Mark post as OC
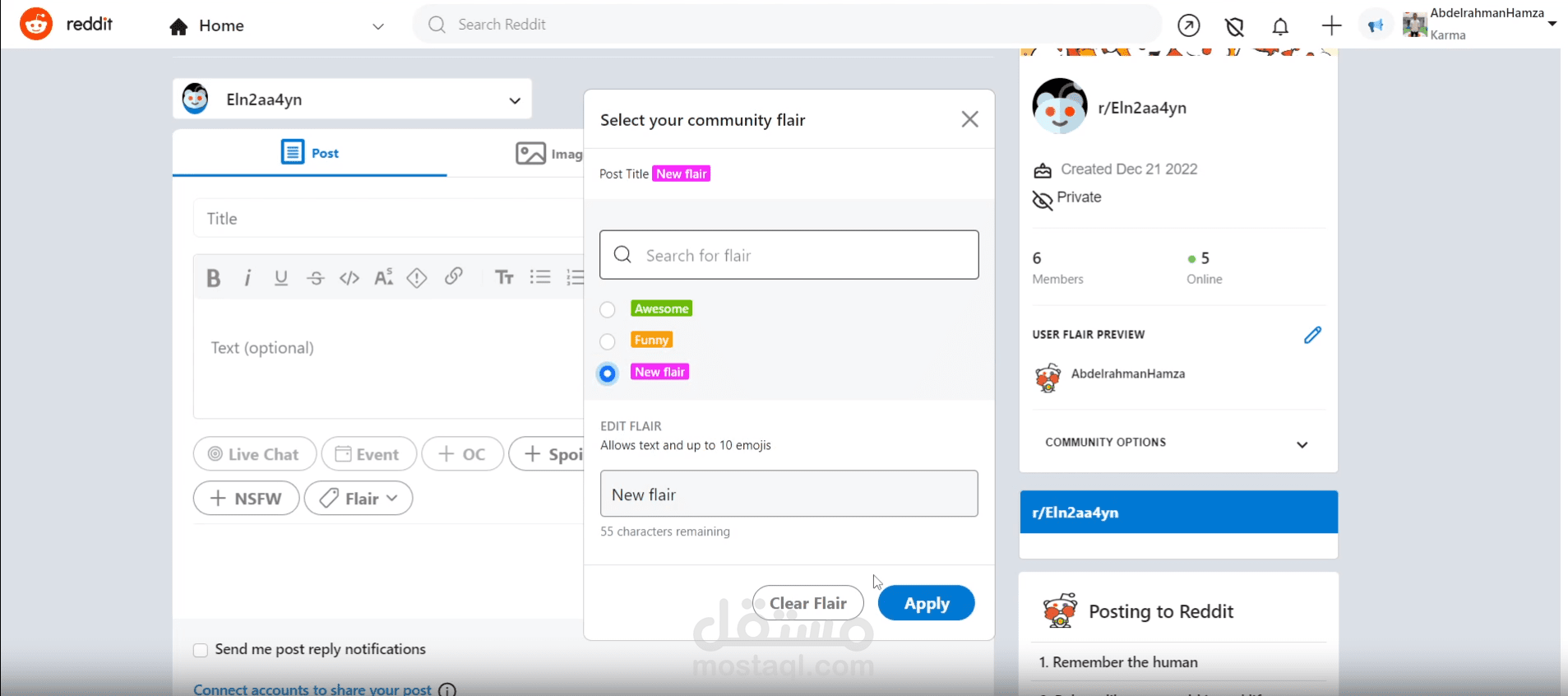Image resolution: width=1568 pixels, height=696 pixels. click(x=463, y=453)
